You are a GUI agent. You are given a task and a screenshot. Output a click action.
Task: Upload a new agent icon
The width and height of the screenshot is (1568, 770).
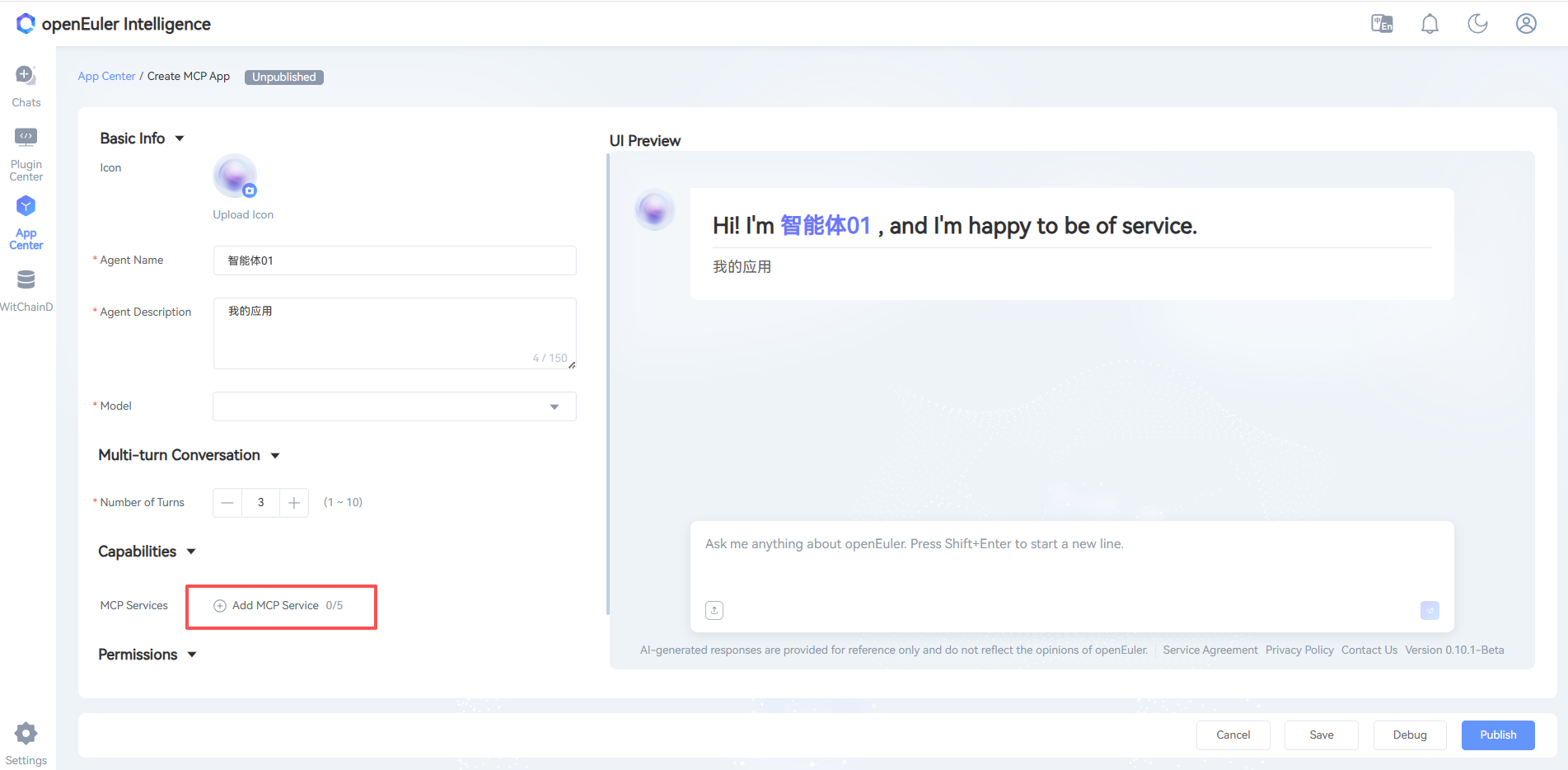pos(235,176)
